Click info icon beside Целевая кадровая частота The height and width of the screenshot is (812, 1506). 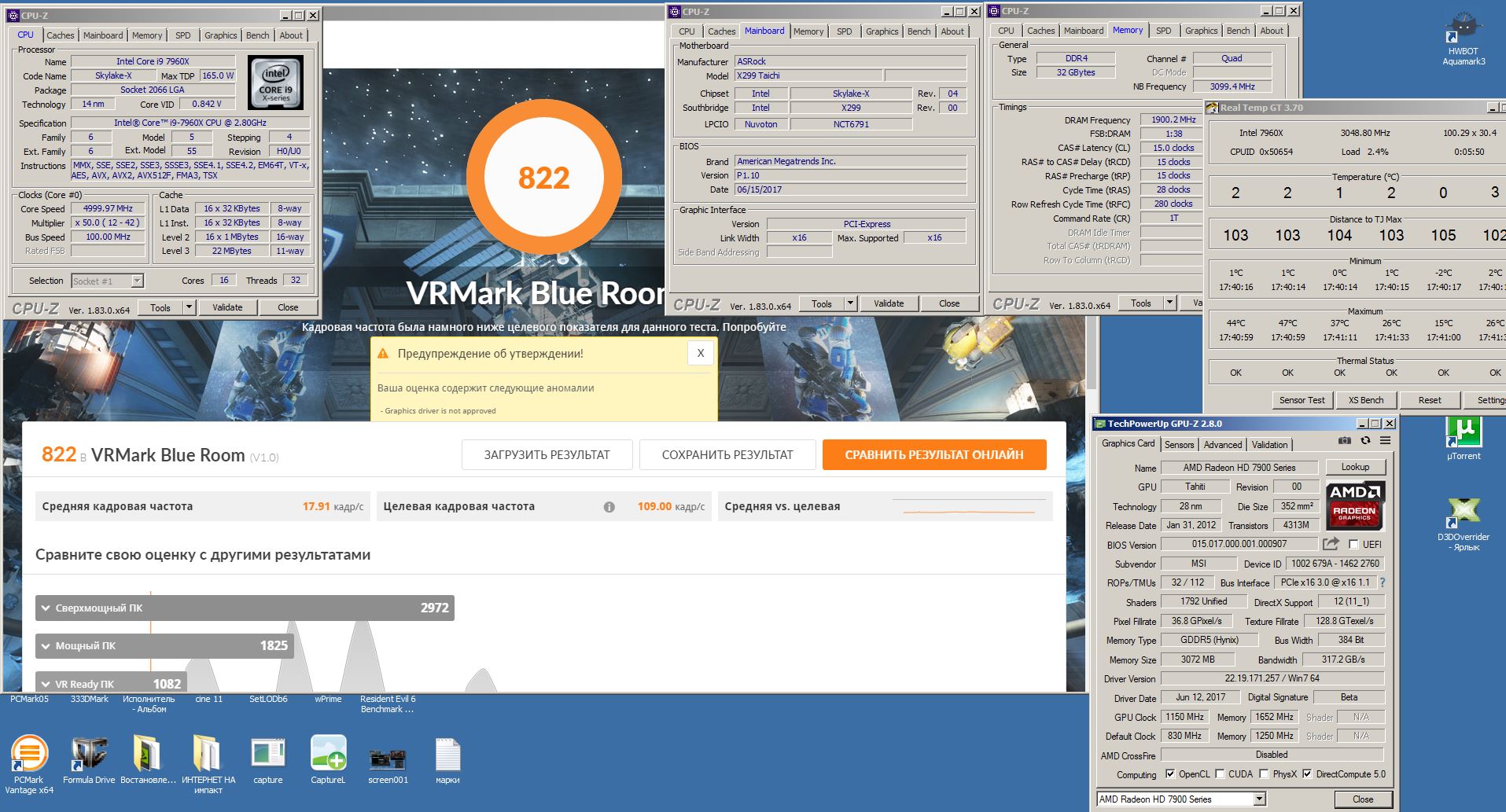click(x=609, y=507)
